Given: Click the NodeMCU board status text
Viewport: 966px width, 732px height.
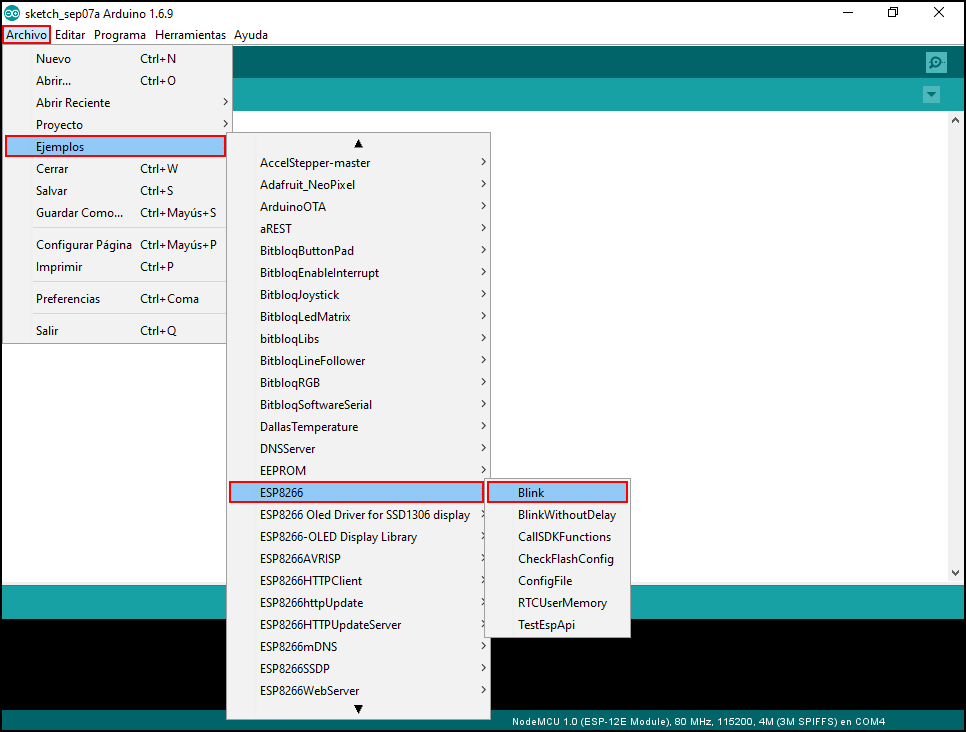Looking at the screenshot, I should pyautogui.click(x=699, y=722).
